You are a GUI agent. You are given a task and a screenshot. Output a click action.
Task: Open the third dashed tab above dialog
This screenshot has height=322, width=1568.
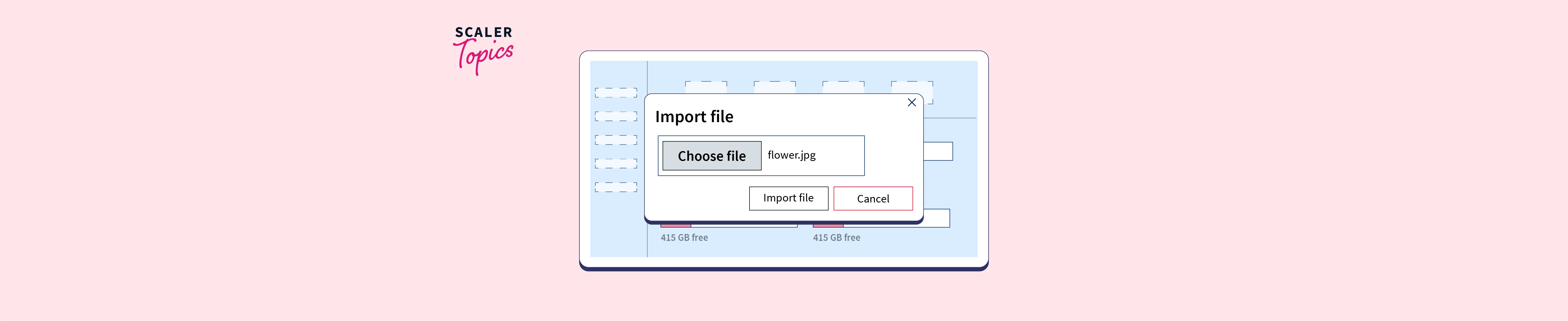pyautogui.click(x=843, y=87)
